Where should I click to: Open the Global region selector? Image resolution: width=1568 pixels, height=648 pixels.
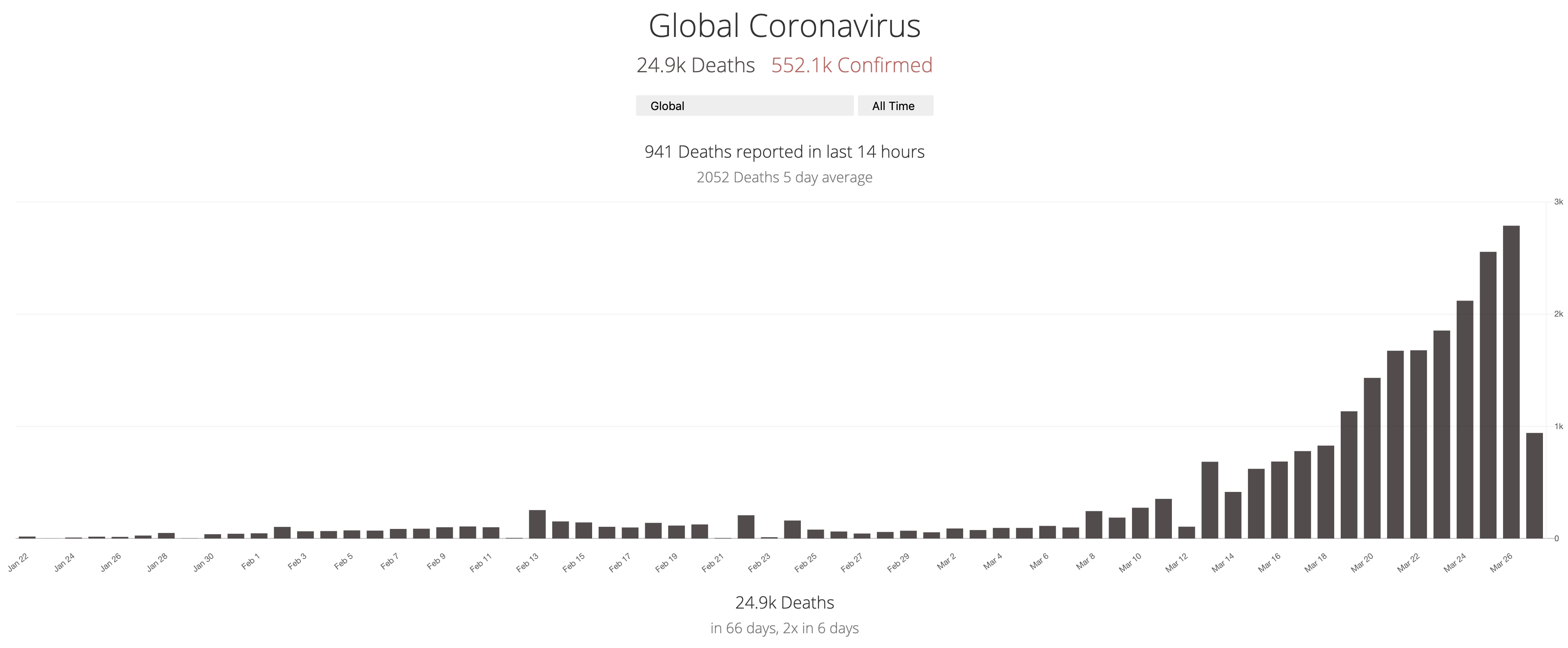point(744,105)
